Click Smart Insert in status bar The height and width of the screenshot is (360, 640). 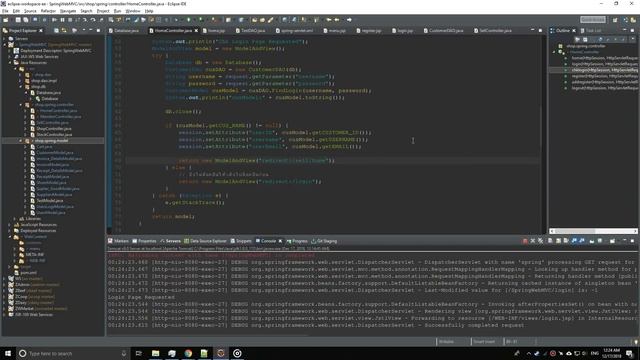click(x=484, y=342)
